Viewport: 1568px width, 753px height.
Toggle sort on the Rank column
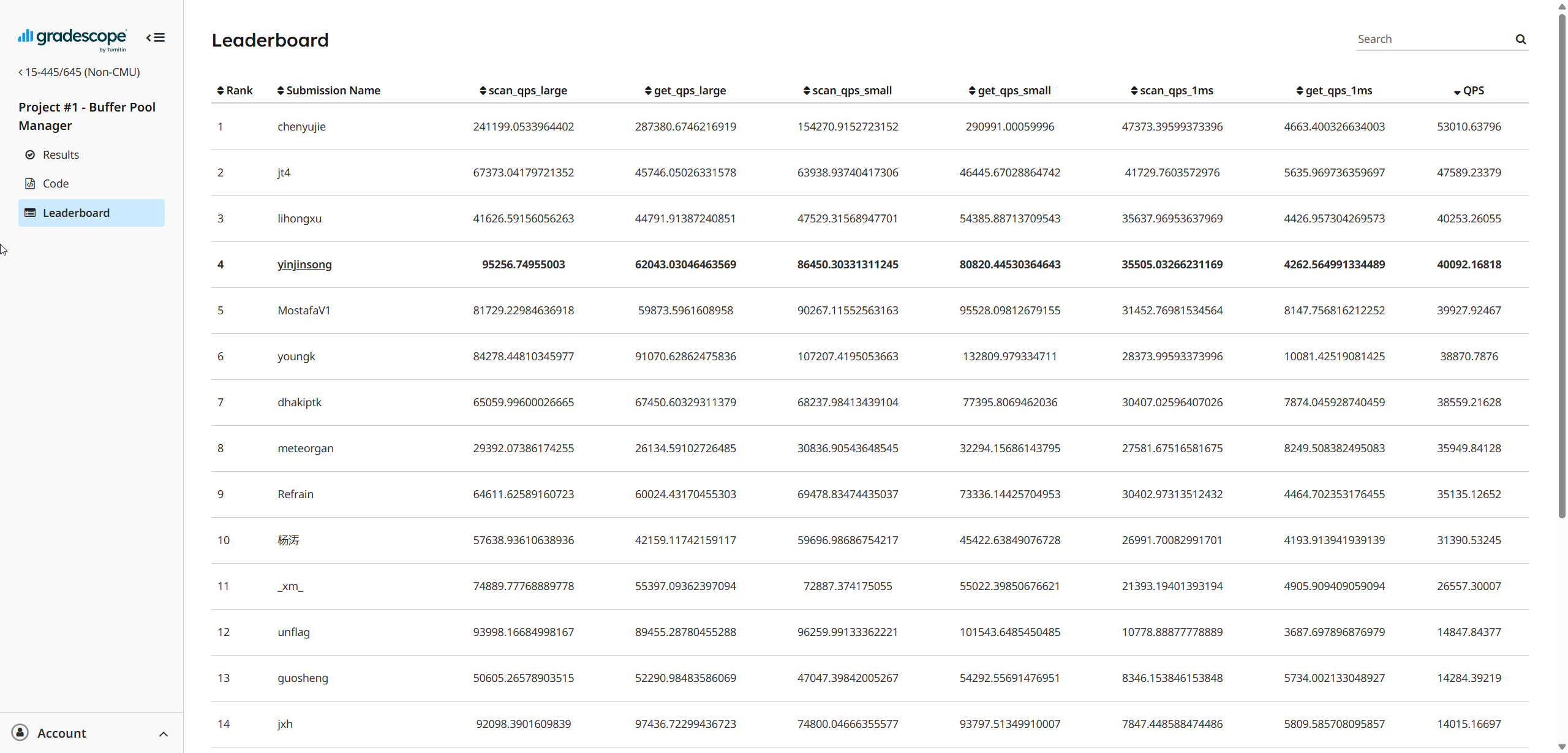(x=221, y=90)
